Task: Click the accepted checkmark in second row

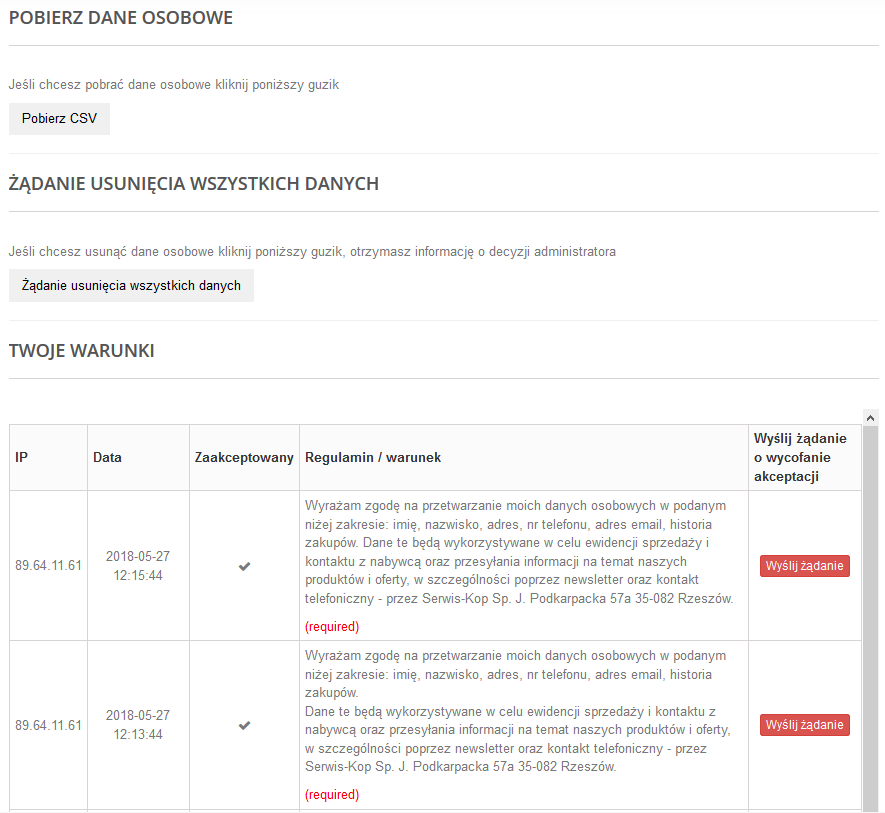Action: (x=244, y=725)
